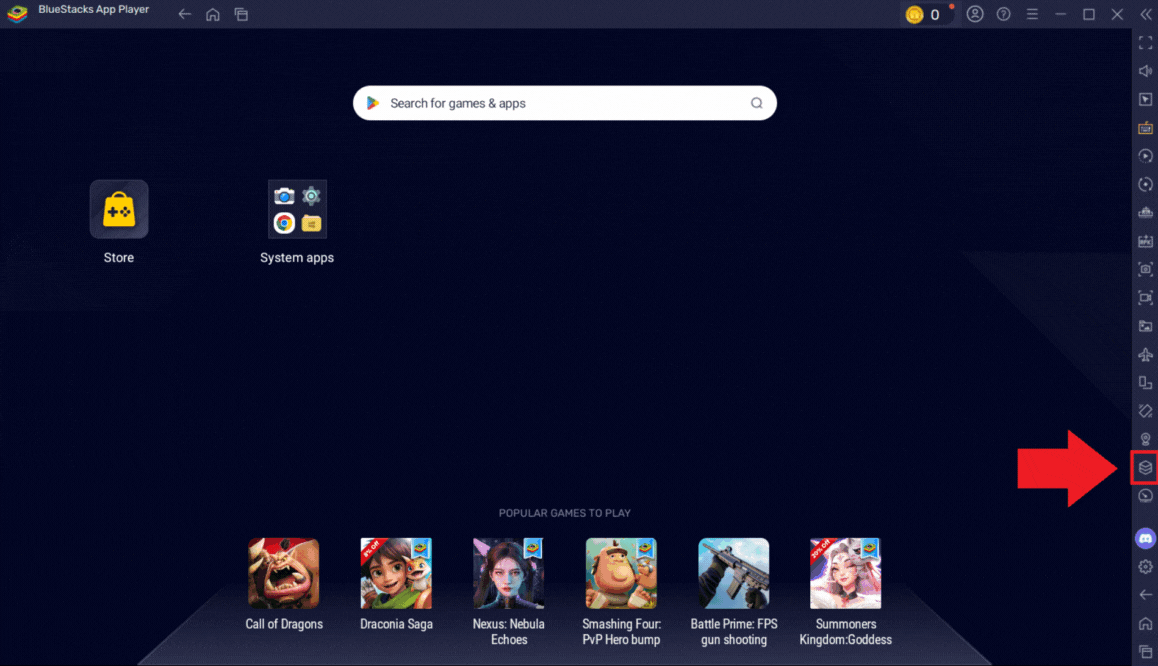Image resolution: width=1158 pixels, height=666 pixels.
Task: Click the set location pin icon
Action: click(1145, 439)
